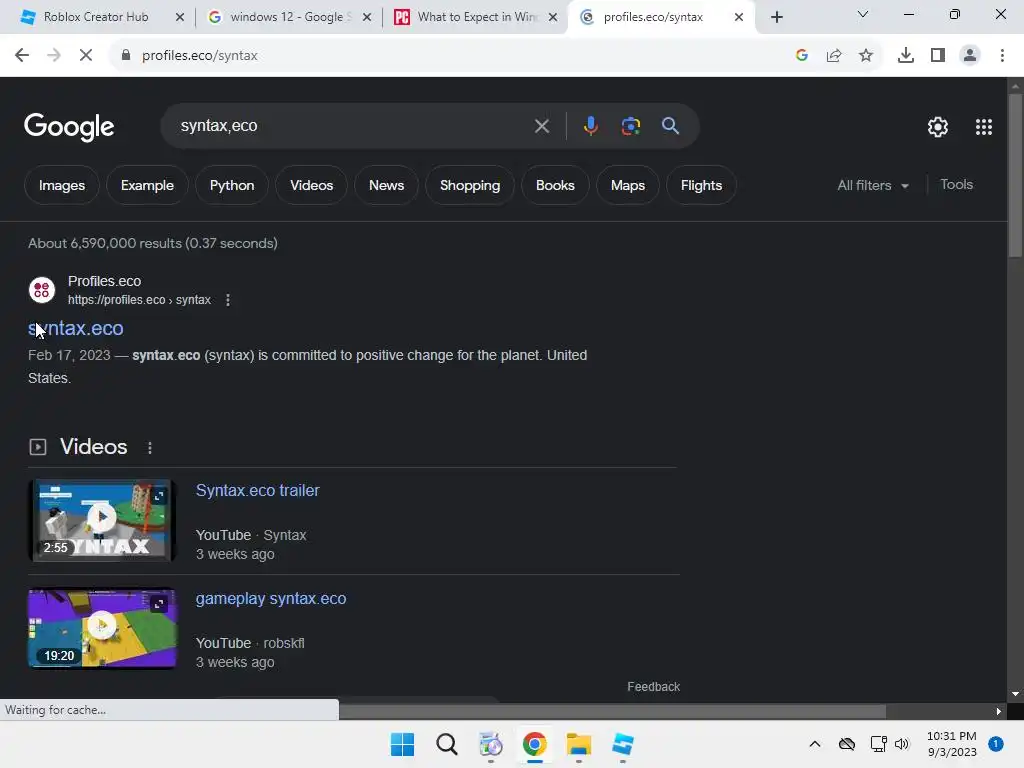Click the magnifier search button

671,125
